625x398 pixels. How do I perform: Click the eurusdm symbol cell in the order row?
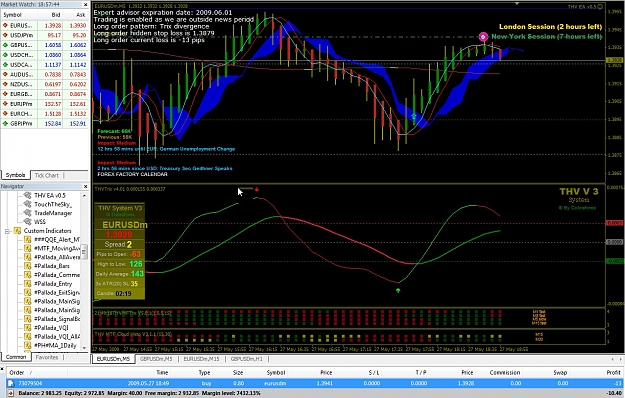(275, 383)
